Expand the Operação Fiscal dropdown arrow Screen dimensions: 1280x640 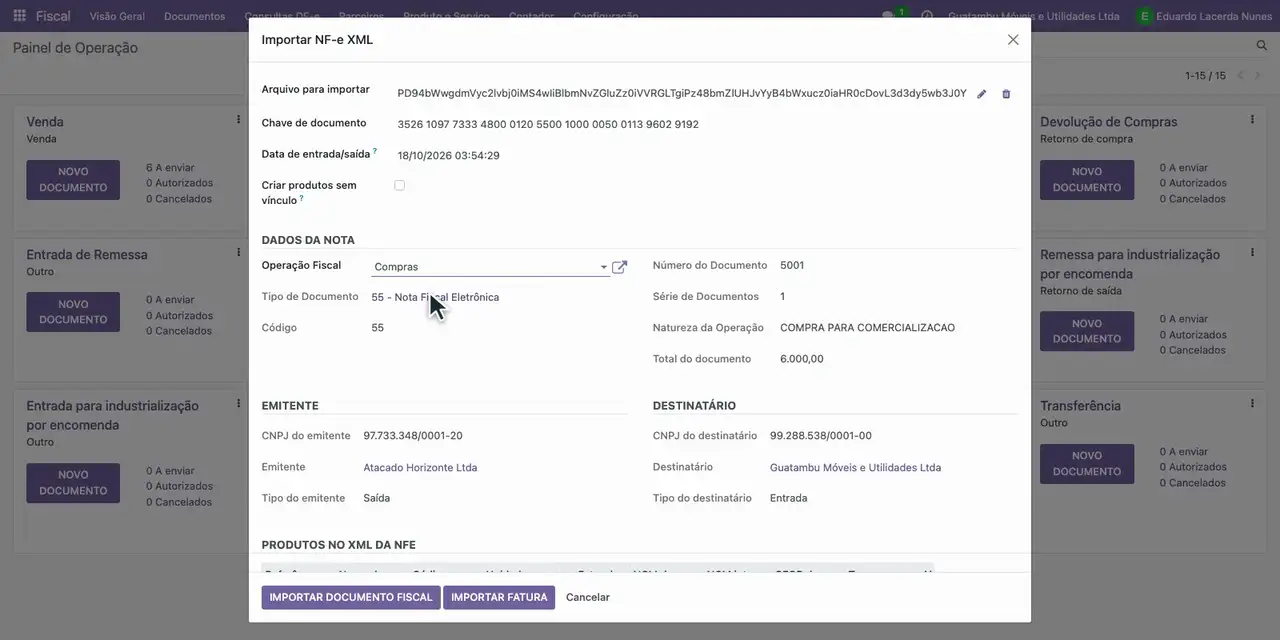[603, 267]
